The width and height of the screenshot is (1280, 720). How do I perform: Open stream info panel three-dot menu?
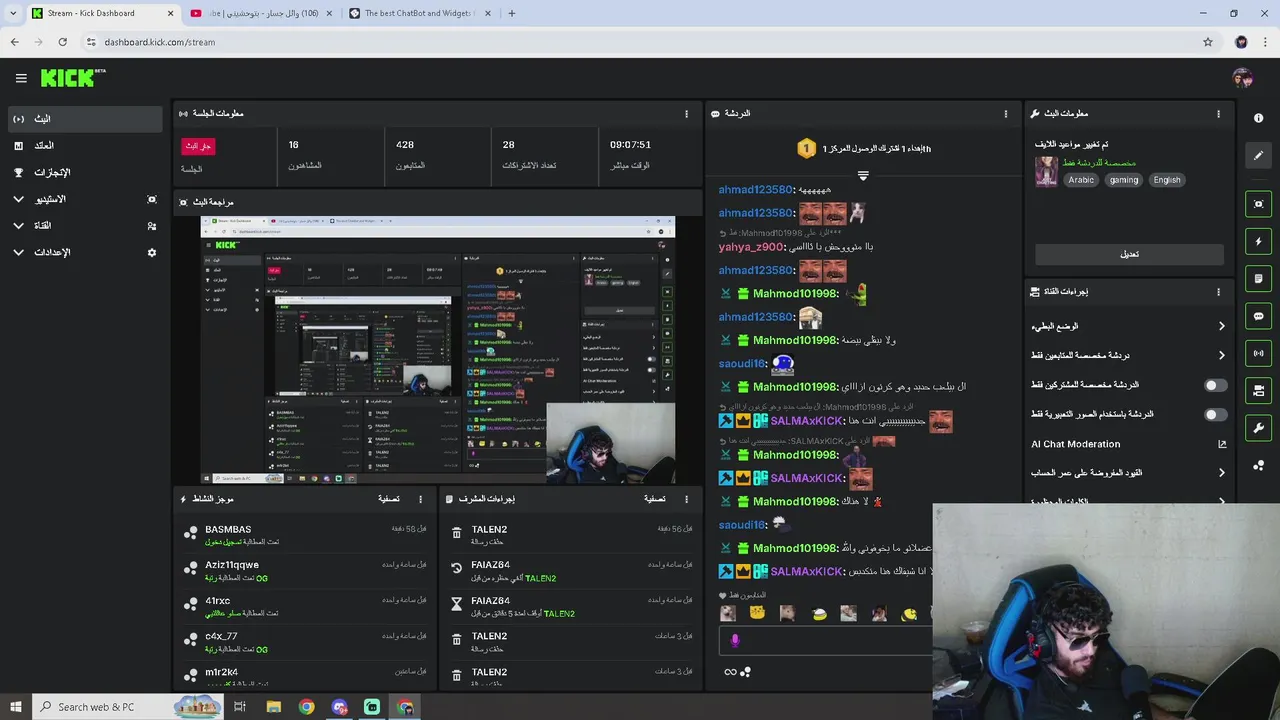(x=1218, y=114)
